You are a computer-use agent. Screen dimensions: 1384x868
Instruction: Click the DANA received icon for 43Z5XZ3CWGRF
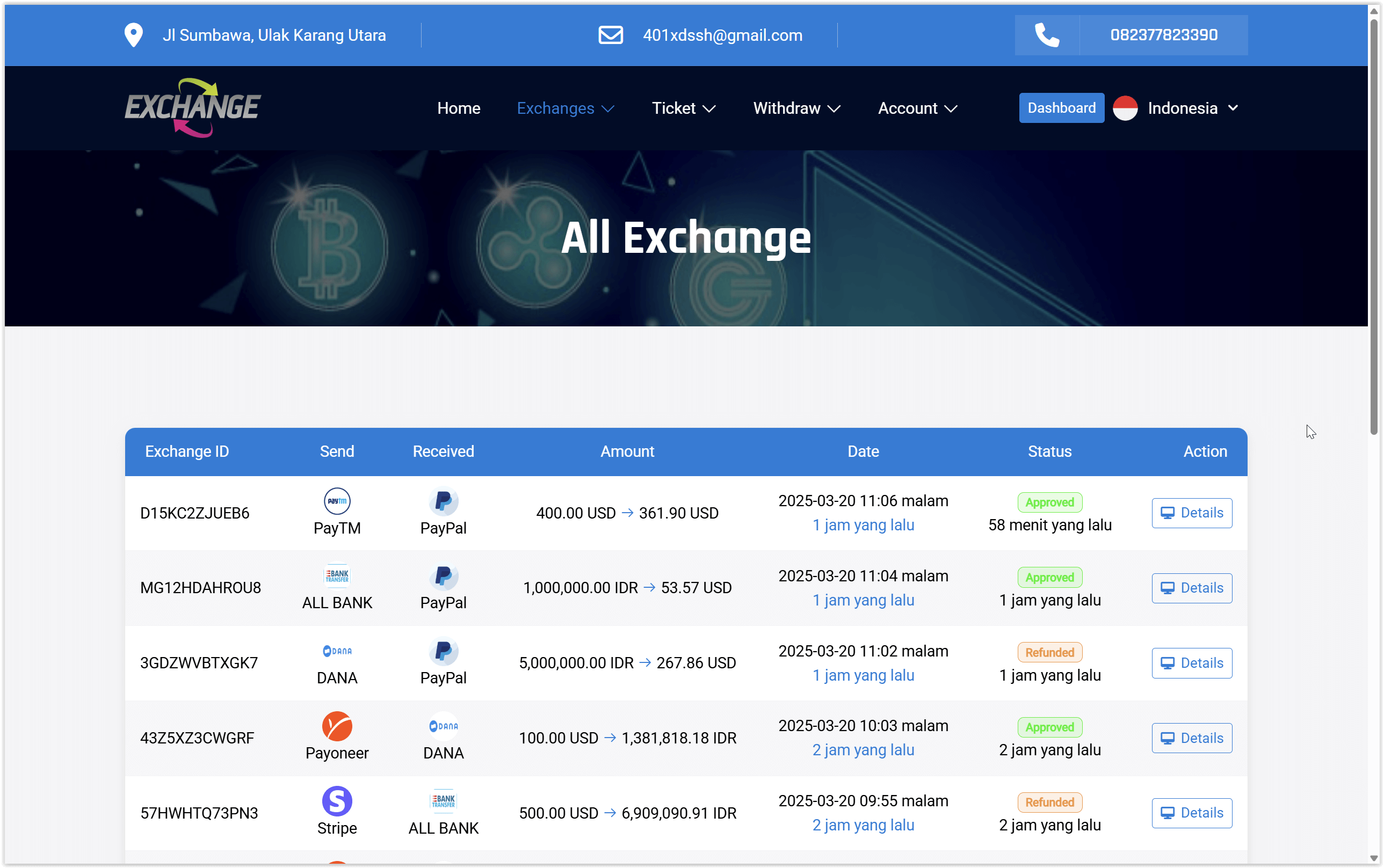tap(443, 725)
